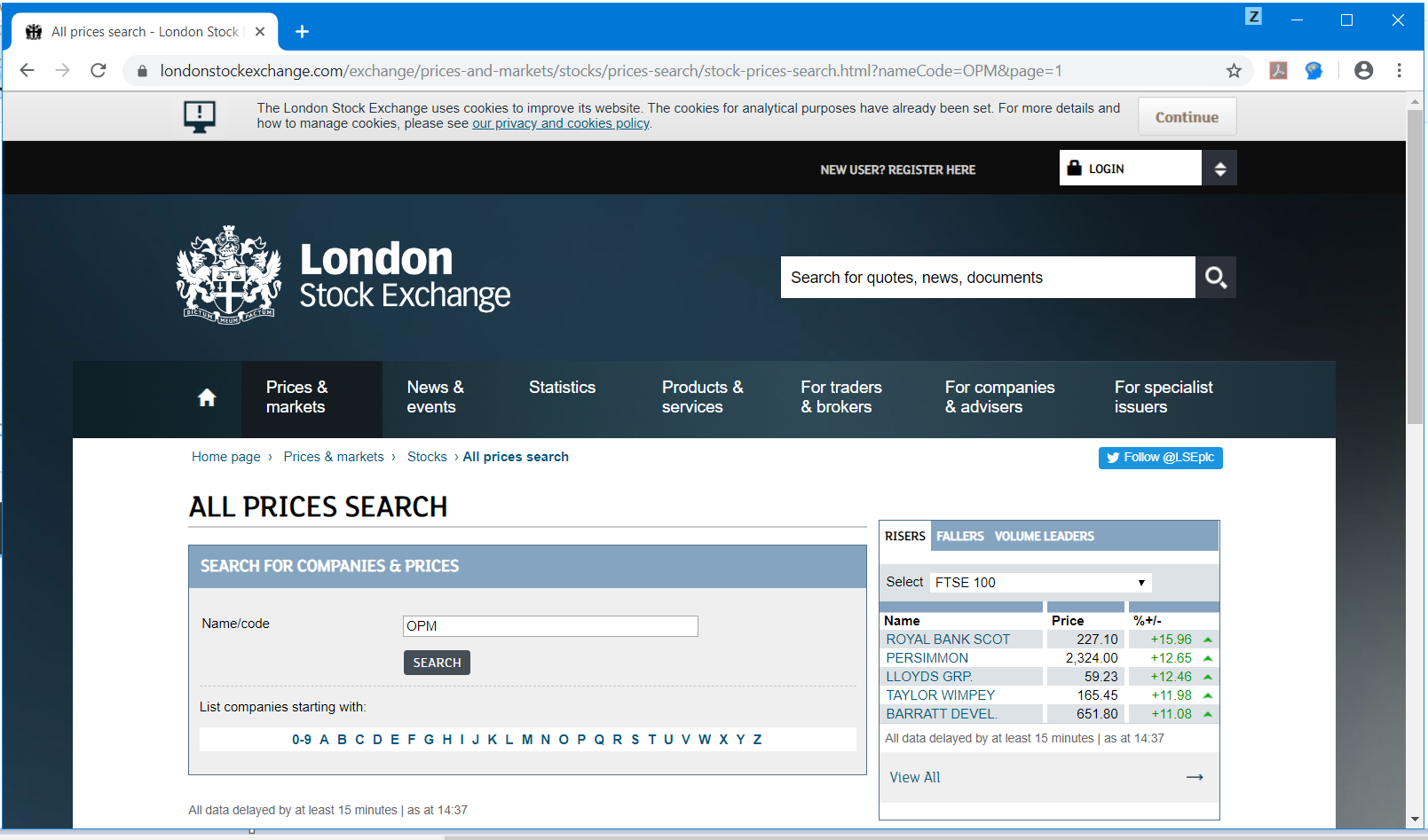
Task: Open PERSIMMON stock link
Action: 927,658
